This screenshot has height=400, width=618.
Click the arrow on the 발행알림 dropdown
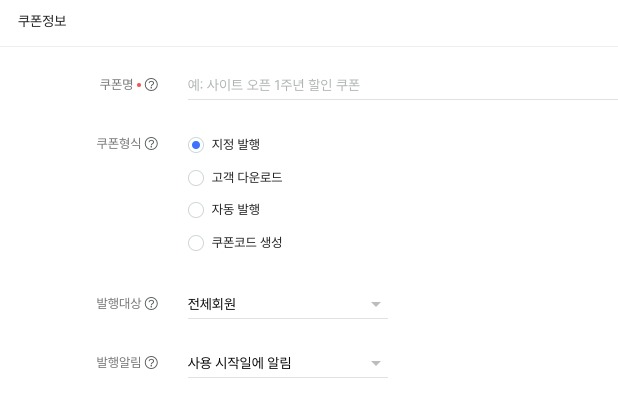376,363
